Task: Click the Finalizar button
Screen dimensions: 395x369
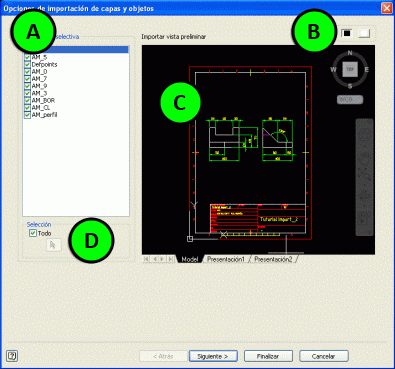Action: click(x=268, y=356)
